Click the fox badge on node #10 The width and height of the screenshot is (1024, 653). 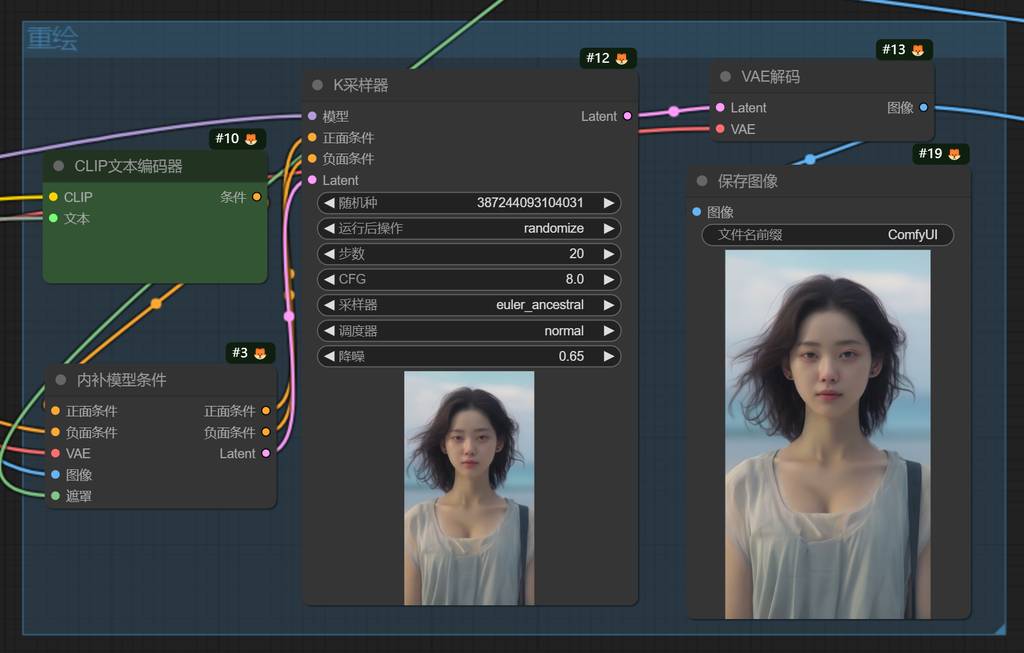coord(251,139)
